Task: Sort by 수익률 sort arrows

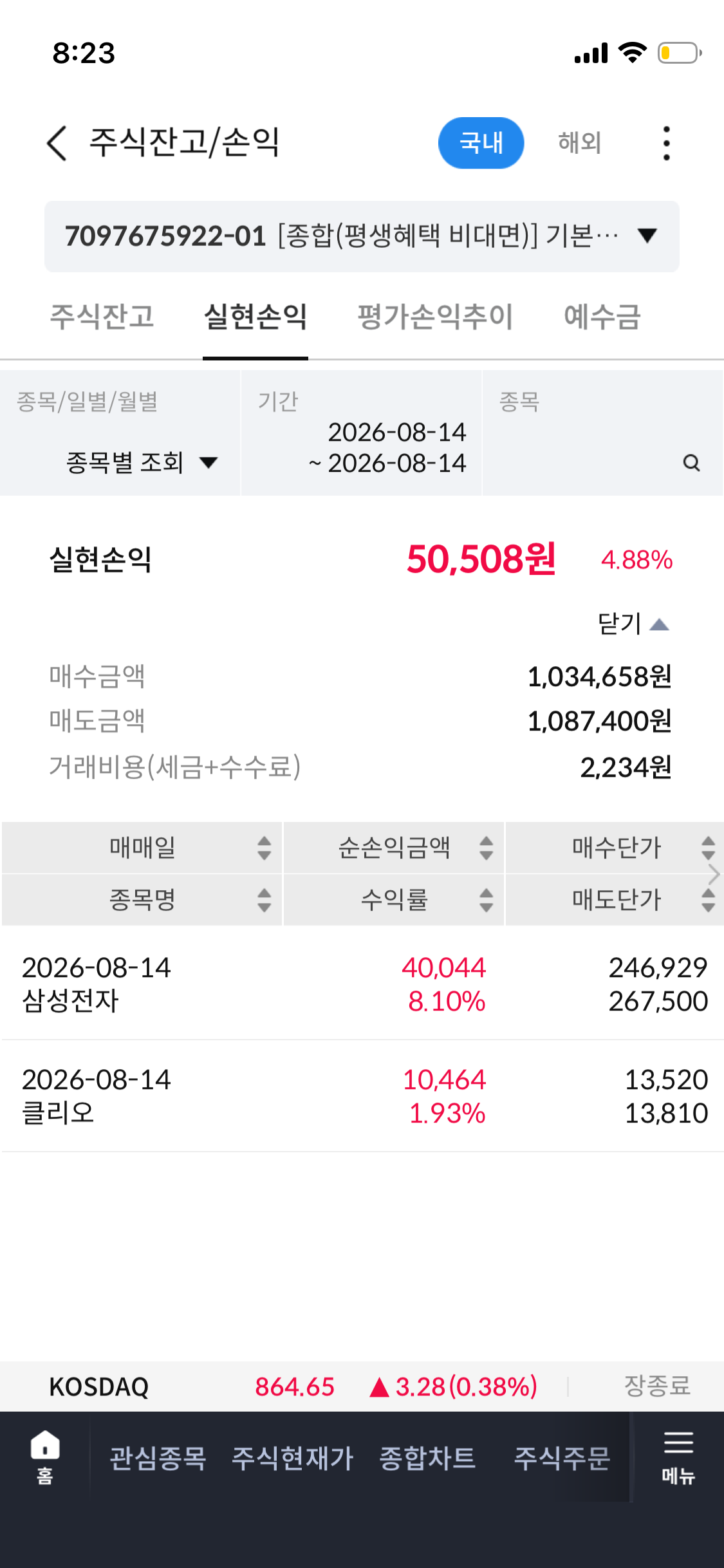Action: [487, 900]
